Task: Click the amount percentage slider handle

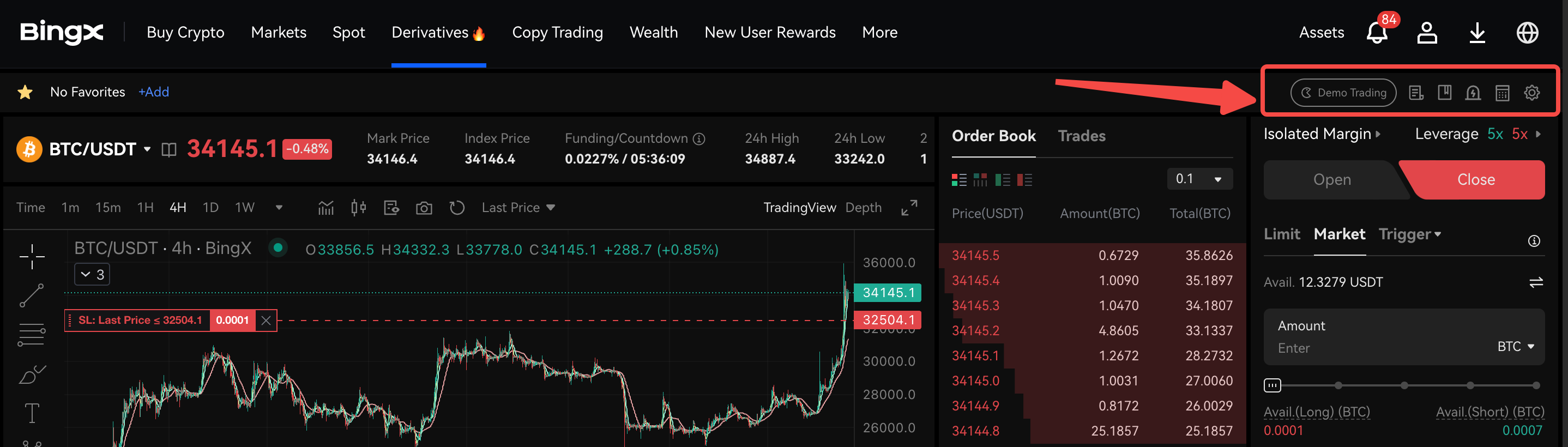Action: (1272, 385)
